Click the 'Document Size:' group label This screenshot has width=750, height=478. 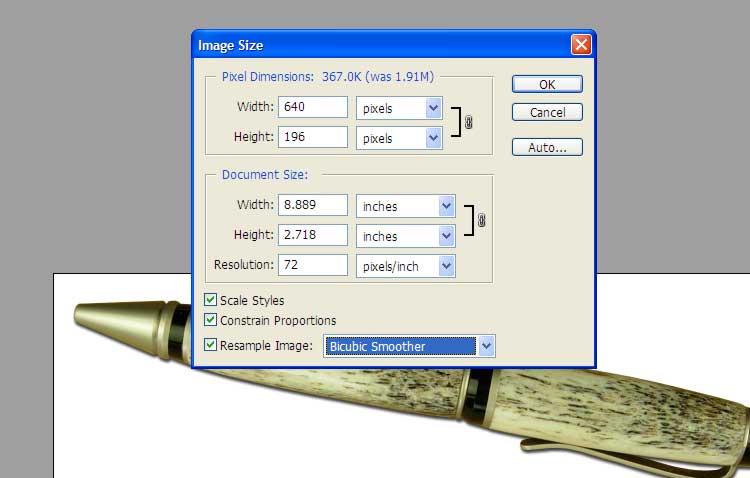pyautogui.click(x=265, y=175)
